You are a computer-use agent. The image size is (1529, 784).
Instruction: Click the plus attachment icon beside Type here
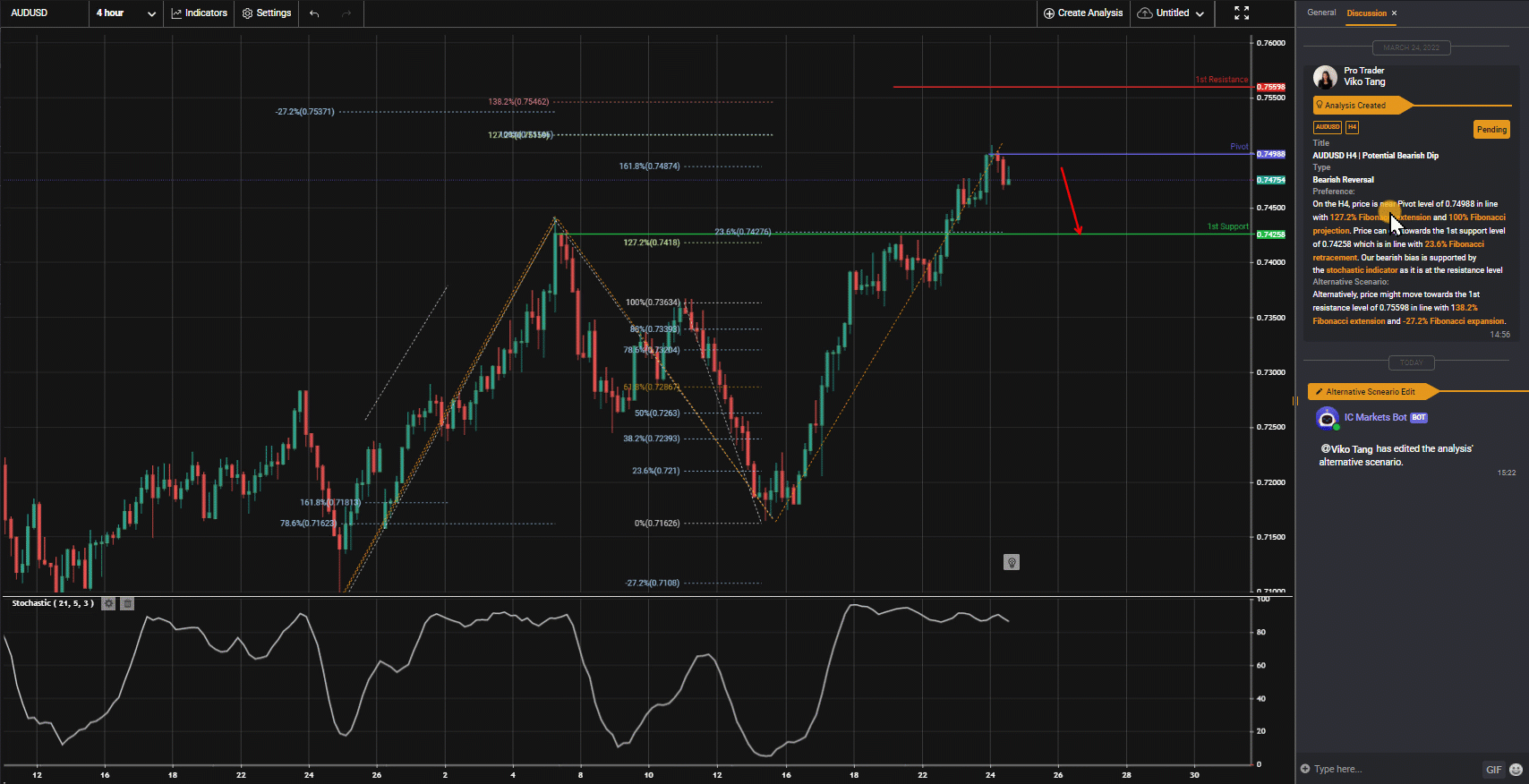coord(1305,769)
